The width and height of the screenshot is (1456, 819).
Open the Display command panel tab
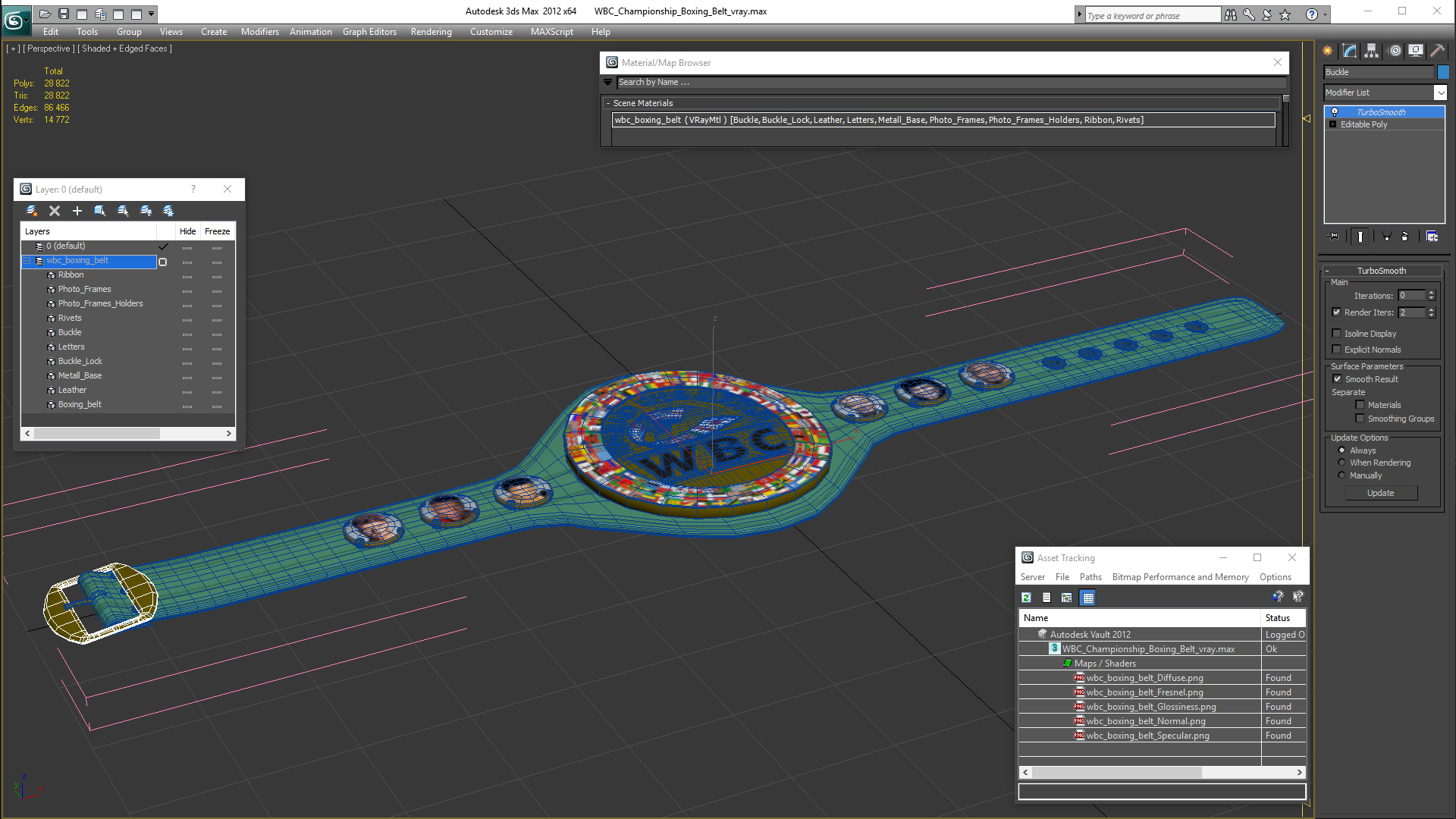coord(1416,51)
